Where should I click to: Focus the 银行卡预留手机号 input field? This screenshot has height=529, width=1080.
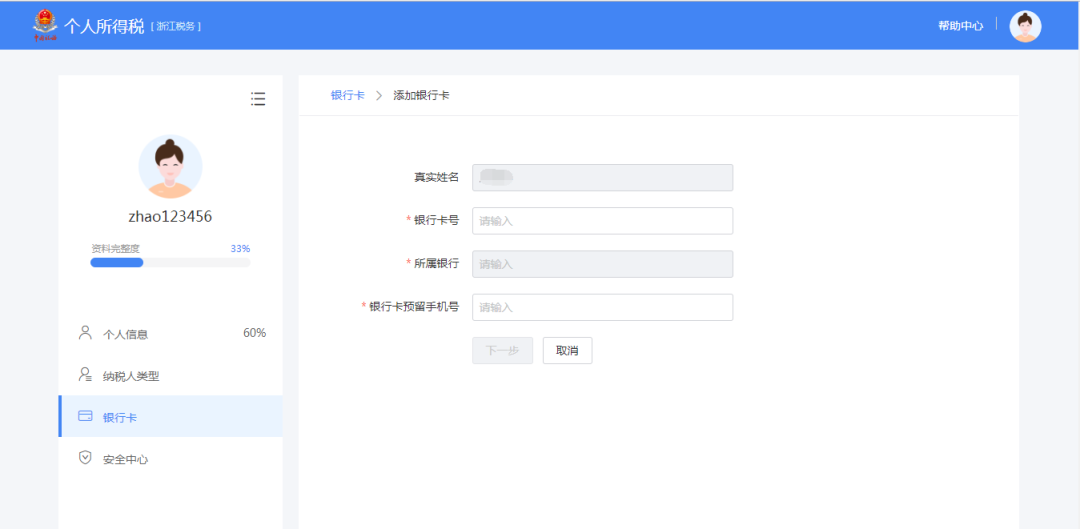point(602,307)
